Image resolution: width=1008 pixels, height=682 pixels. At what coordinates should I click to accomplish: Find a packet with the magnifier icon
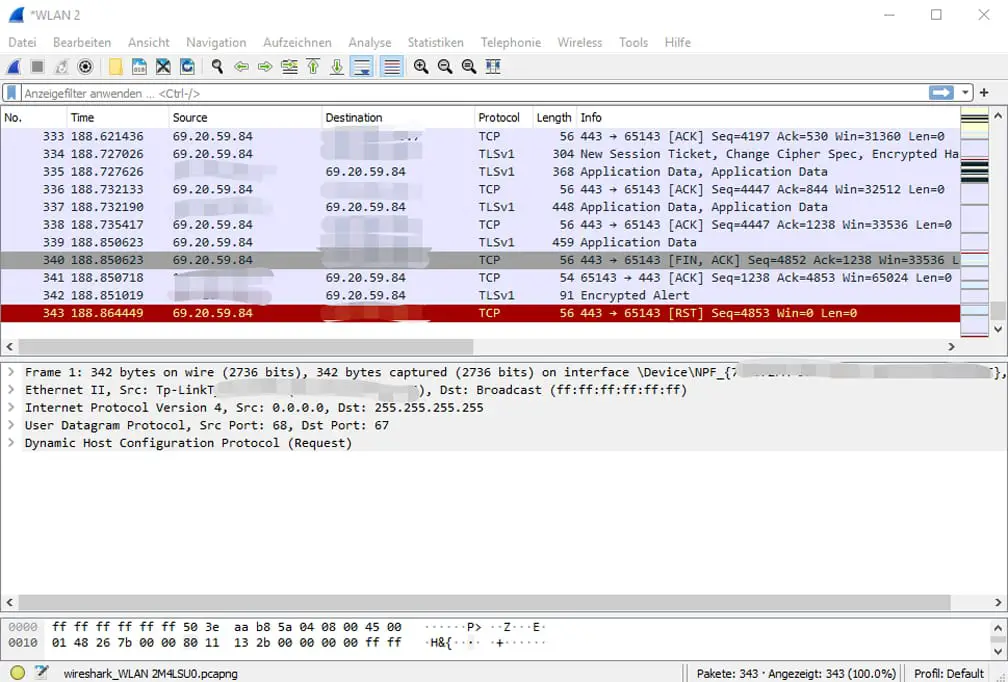coord(217,66)
